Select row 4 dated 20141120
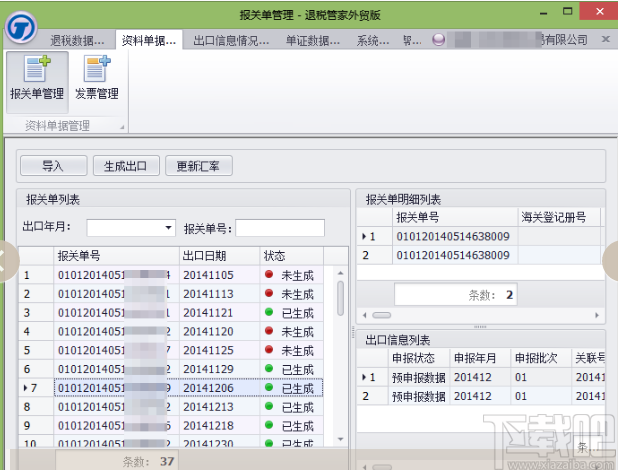This screenshot has height=470, width=618. pyautogui.click(x=171, y=332)
